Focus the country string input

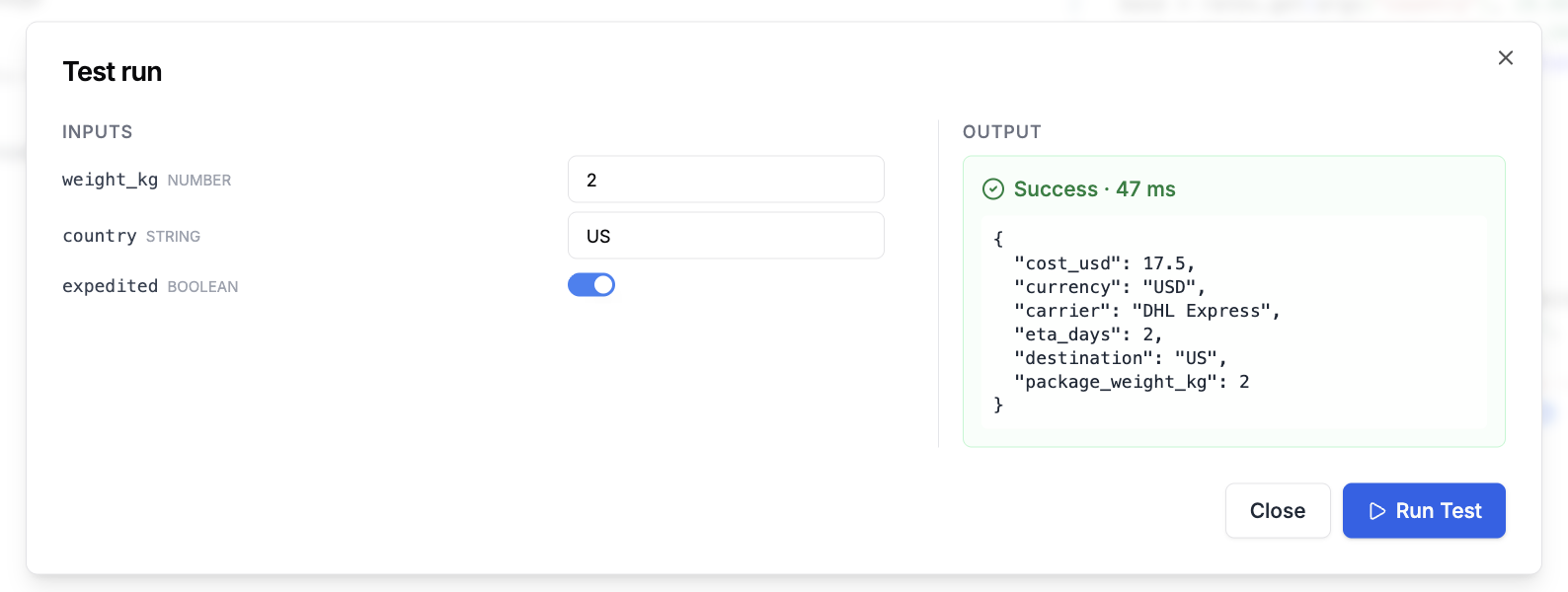[726, 236]
